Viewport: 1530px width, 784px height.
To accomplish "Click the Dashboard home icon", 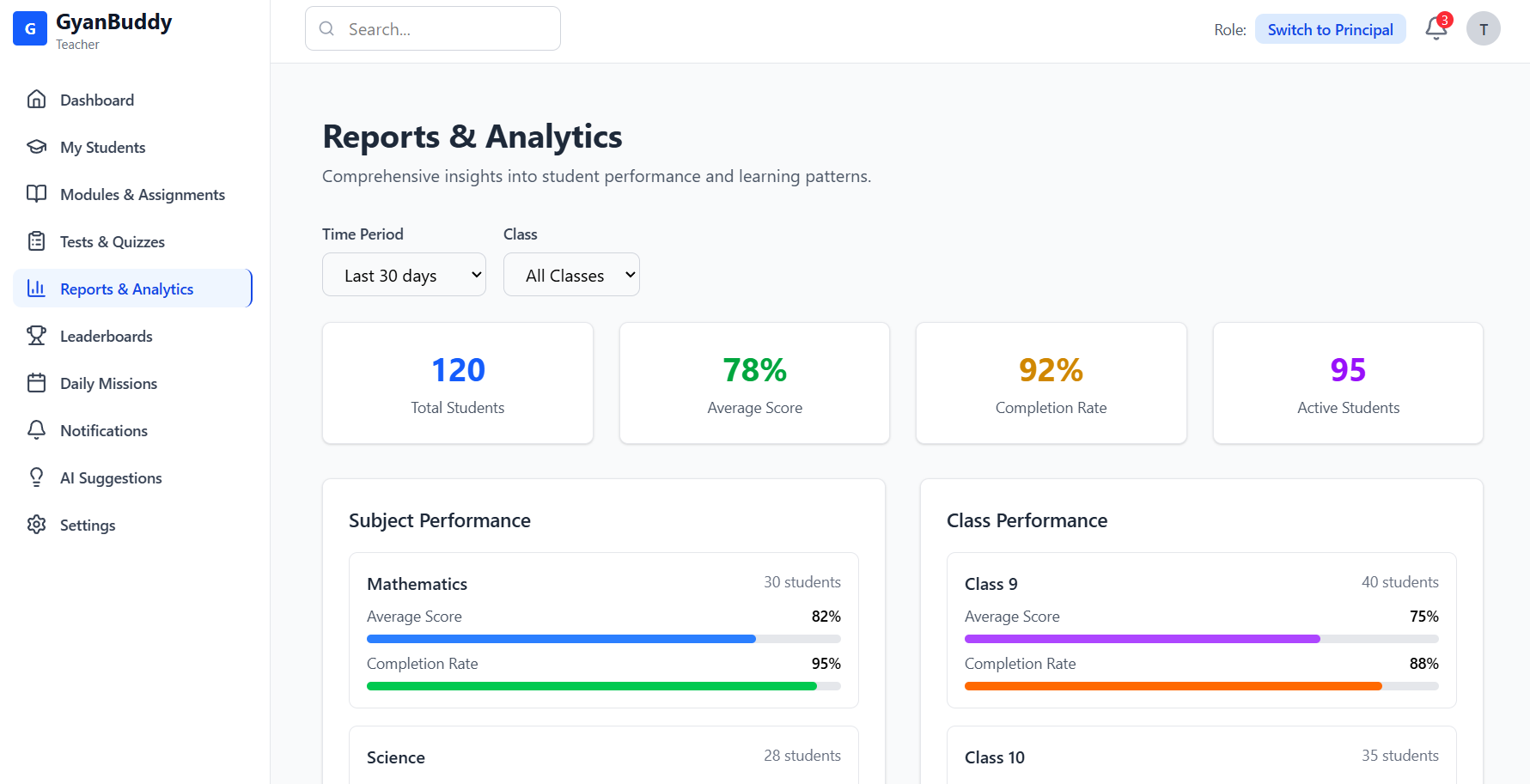I will 36,100.
